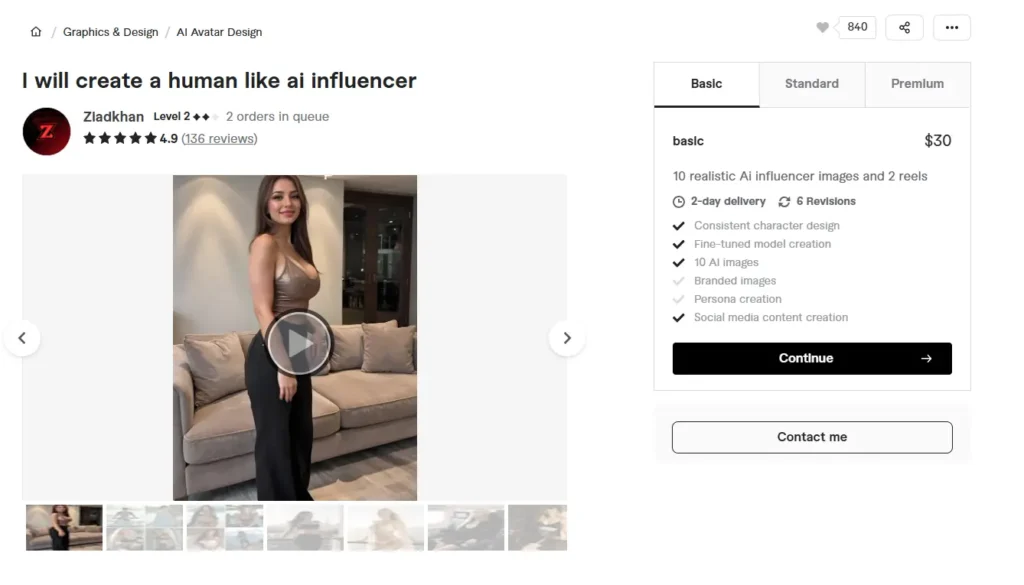Viewport: 1024px width, 585px height.
Task: Click the 840 favorites count
Action: point(857,27)
